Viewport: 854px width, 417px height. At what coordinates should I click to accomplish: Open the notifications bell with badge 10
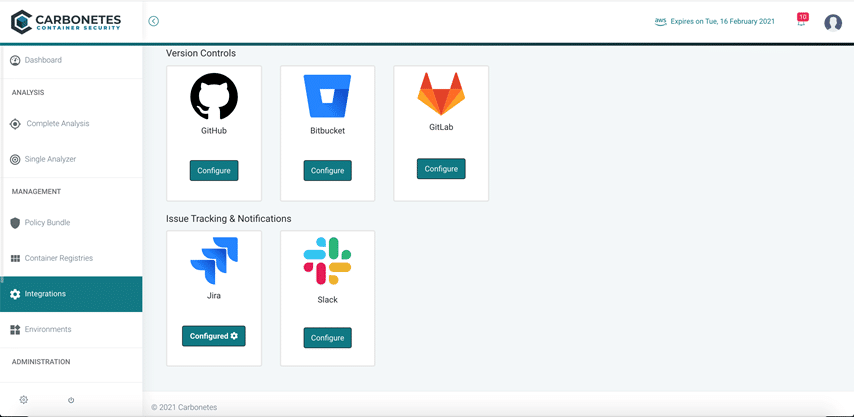tap(802, 20)
